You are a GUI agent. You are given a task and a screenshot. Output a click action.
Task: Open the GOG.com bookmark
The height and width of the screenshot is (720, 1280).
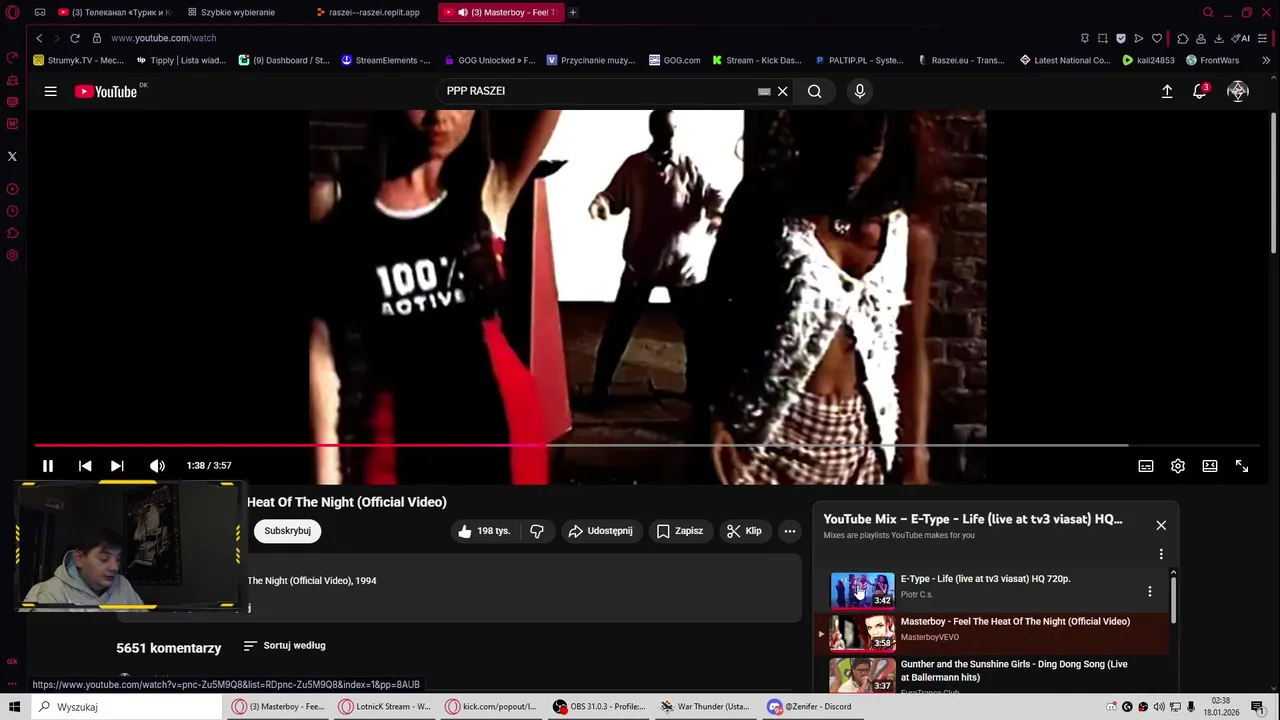click(x=674, y=60)
